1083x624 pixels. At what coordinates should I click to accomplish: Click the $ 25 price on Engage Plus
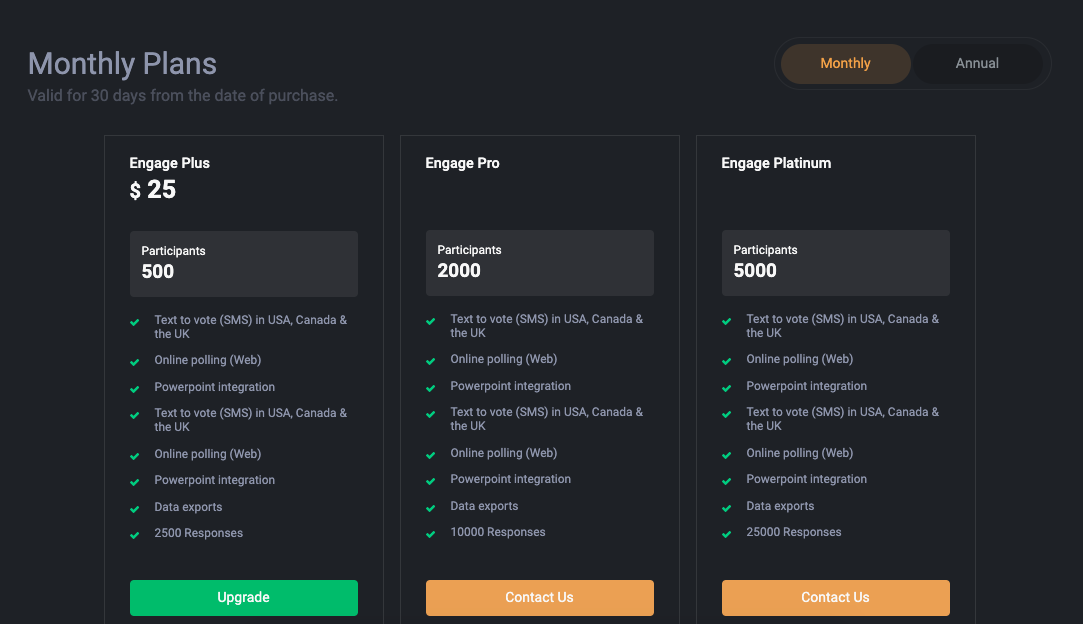(153, 189)
